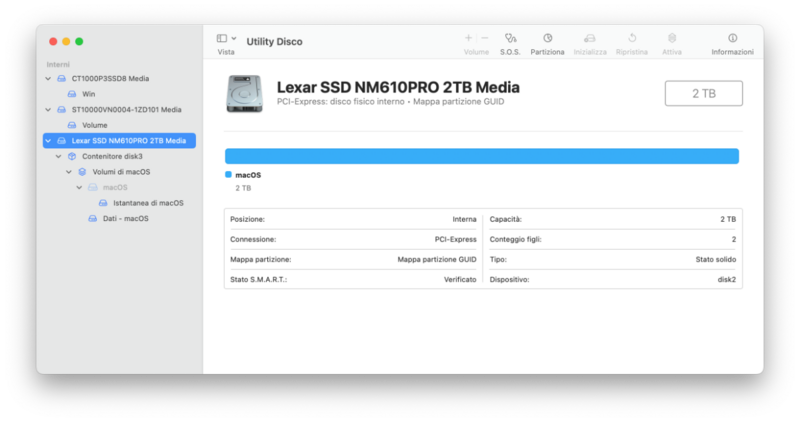Click the Lexar SSD NM610PRO title text
This screenshot has height=422, width=800.
coord(398,87)
